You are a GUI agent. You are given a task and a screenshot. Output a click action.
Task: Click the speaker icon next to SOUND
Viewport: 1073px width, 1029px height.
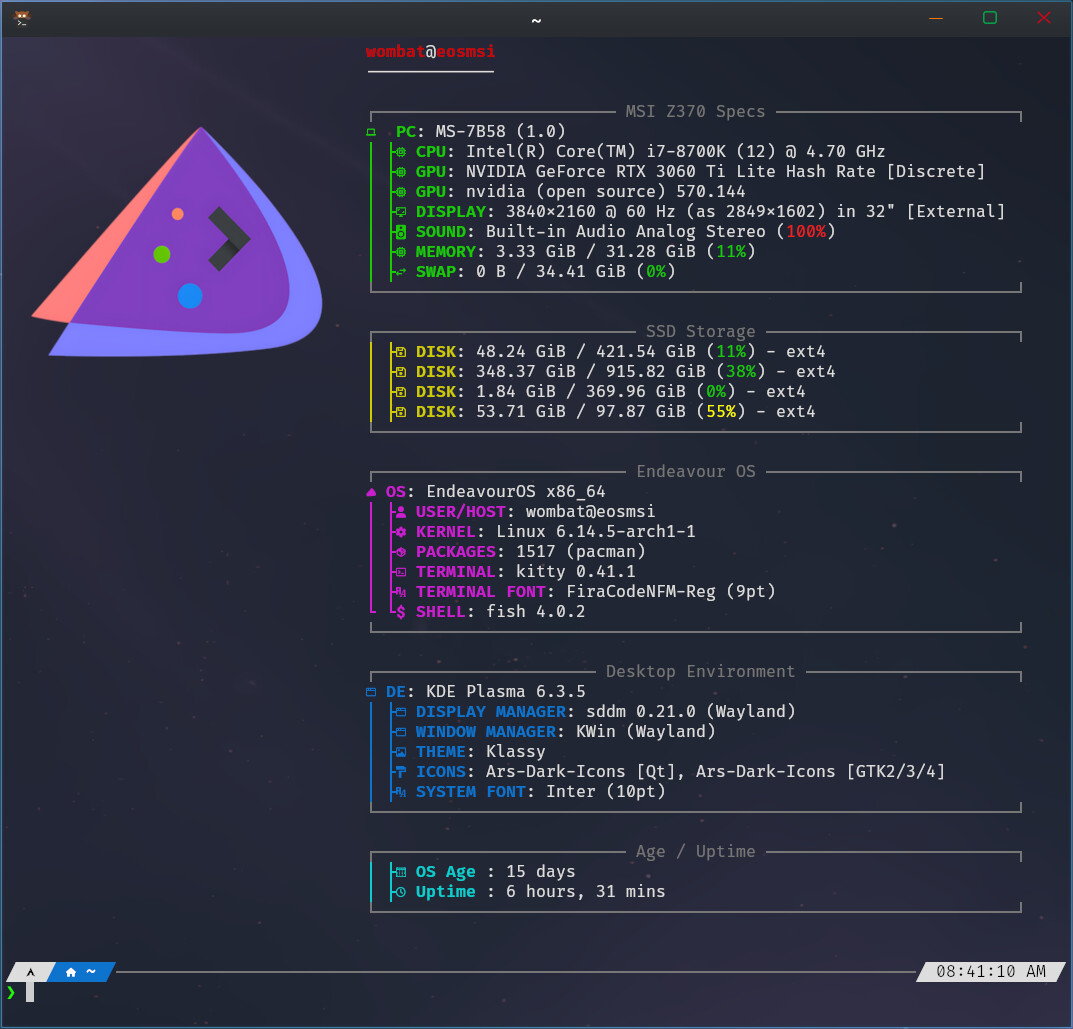(400, 232)
